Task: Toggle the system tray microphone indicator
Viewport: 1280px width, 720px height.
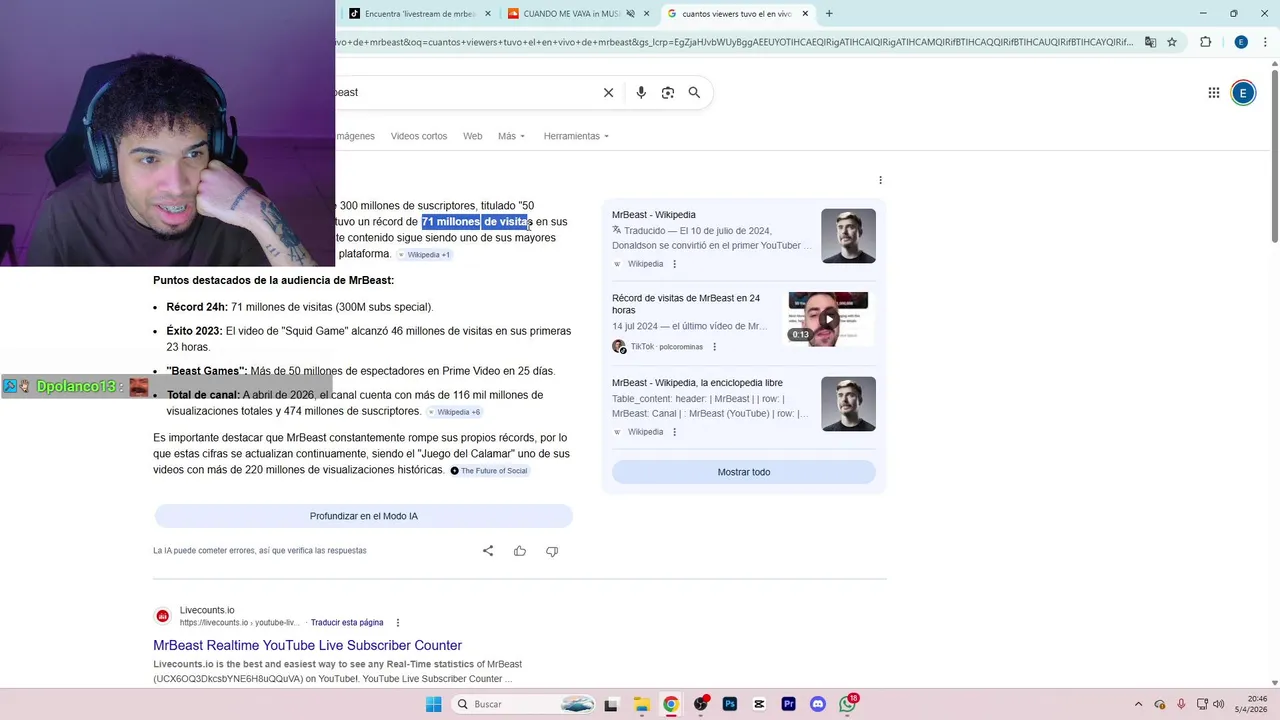Action: point(1181,704)
